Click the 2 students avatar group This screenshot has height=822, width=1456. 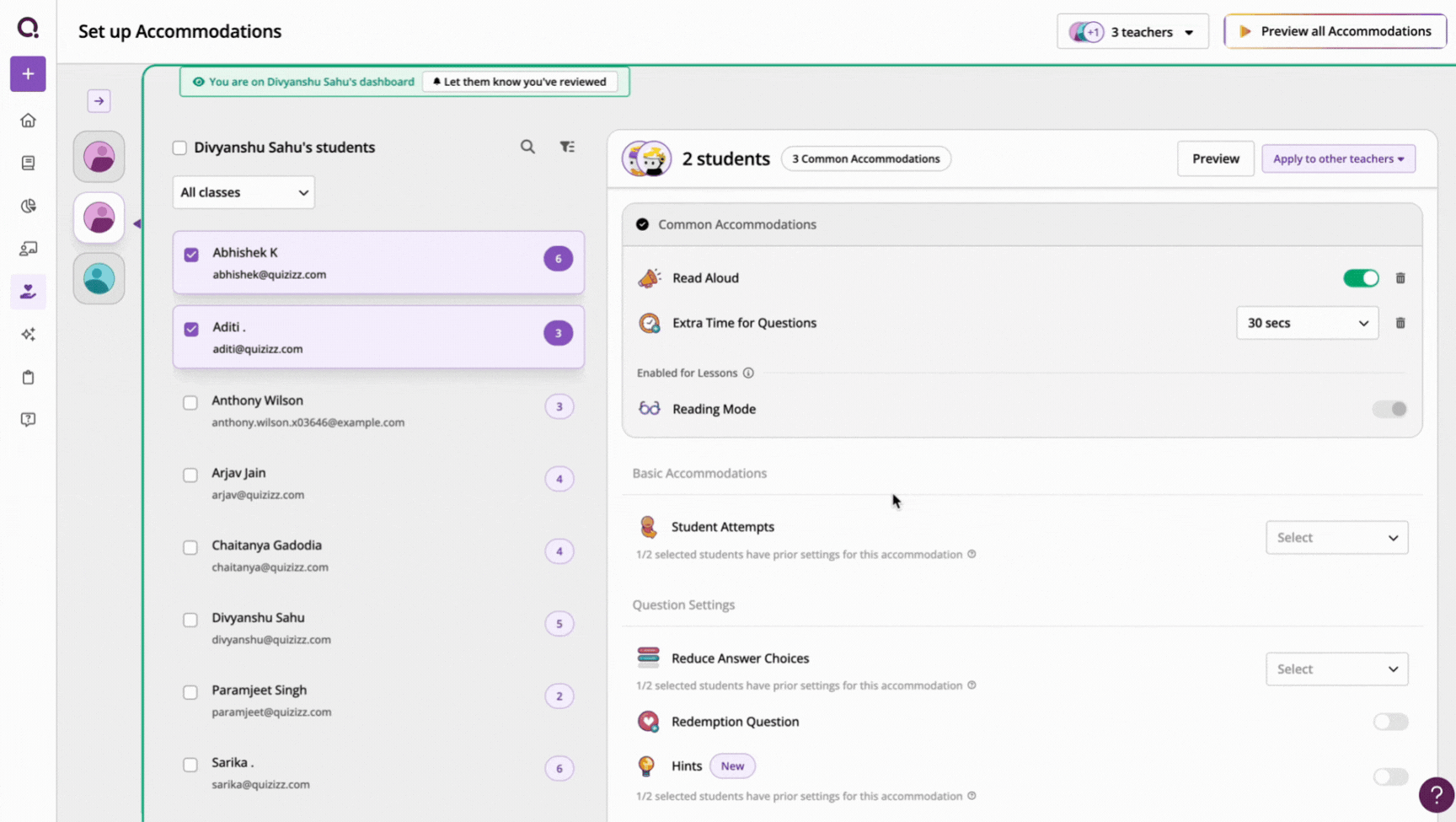click(646, 158)
